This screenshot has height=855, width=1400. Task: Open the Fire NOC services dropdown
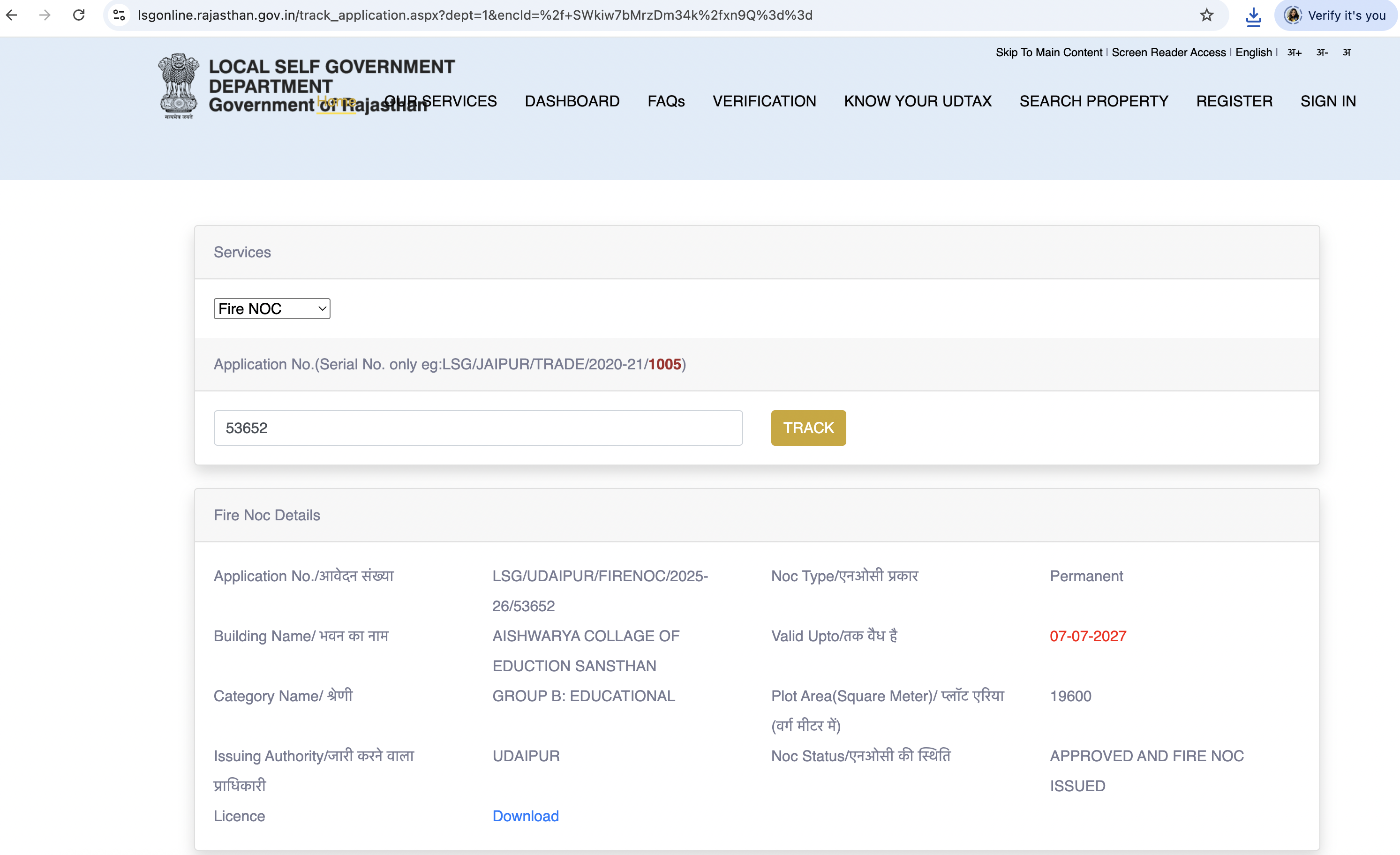271,308
